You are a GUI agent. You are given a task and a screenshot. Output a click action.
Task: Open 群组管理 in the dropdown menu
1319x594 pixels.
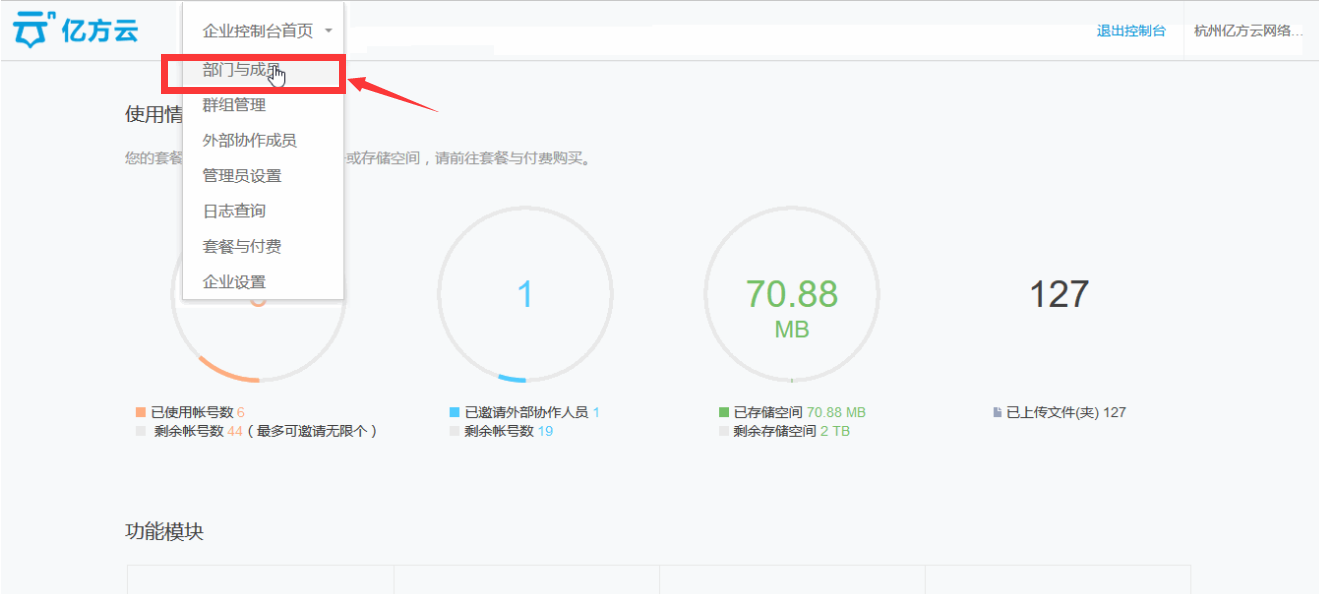coord(234,105)
